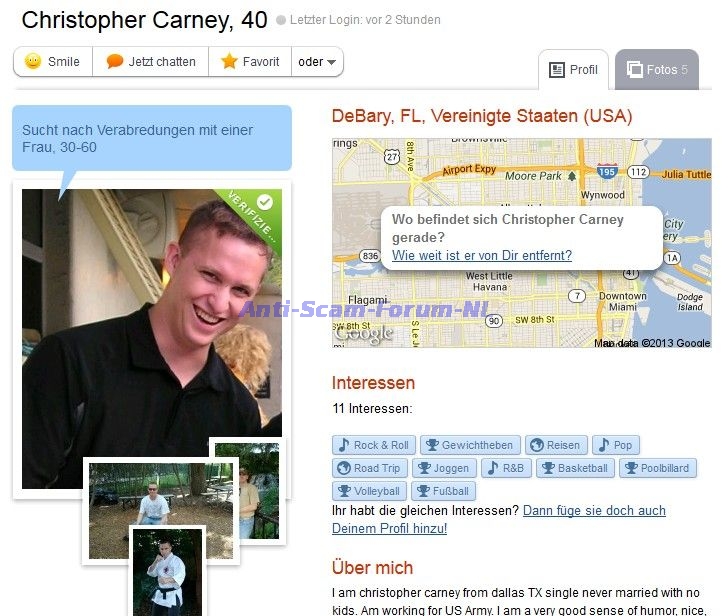Click the Reisen interest tag

point(556,445)
